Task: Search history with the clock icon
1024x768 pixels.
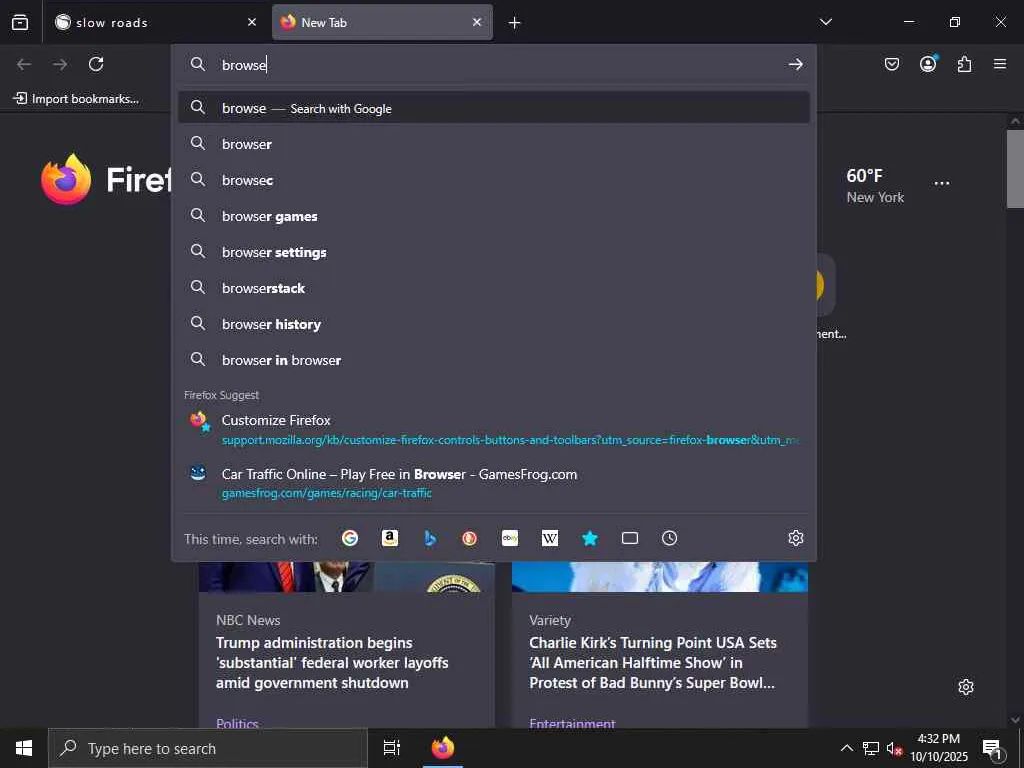Action: 669,538
